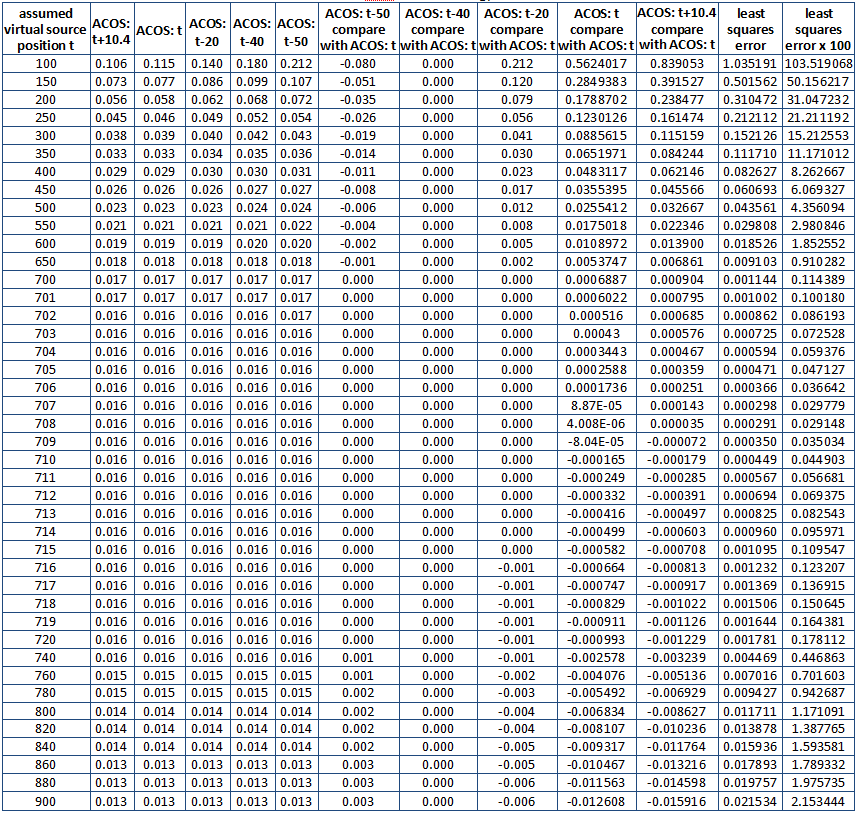Select the cell showing 0.000291
Screen dimensions: 857x813
[750, 423]
